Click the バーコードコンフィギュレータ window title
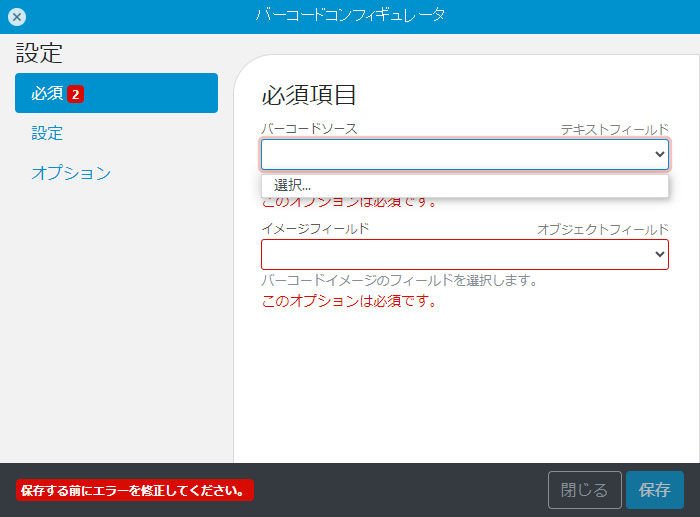700x517 pixels. pyautogui.click(x=350, y=15)
